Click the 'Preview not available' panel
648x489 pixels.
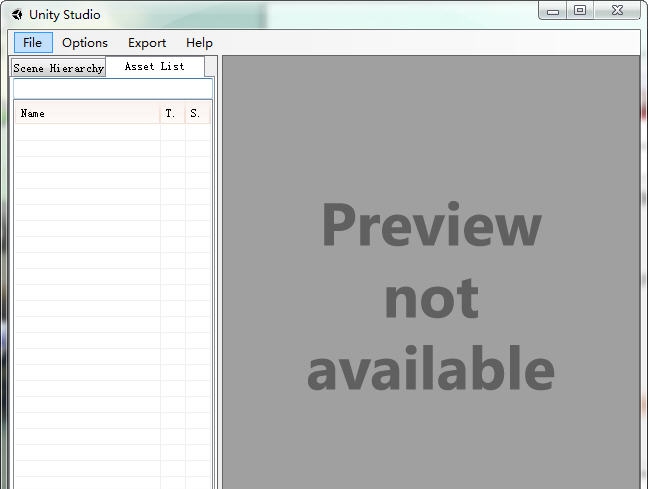point(431,273)
